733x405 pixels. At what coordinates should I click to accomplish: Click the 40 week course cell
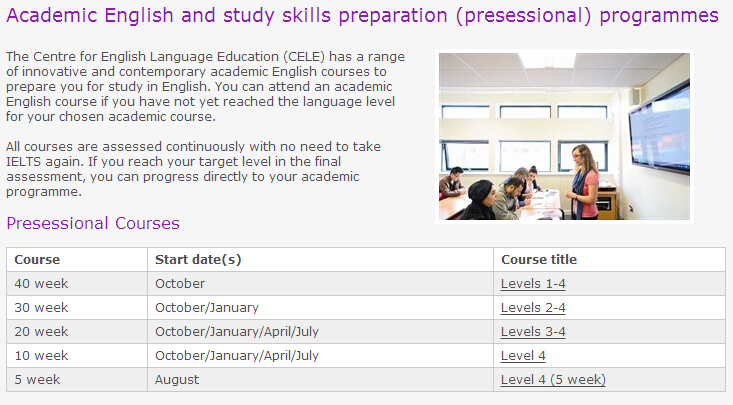tap(77, 284)
